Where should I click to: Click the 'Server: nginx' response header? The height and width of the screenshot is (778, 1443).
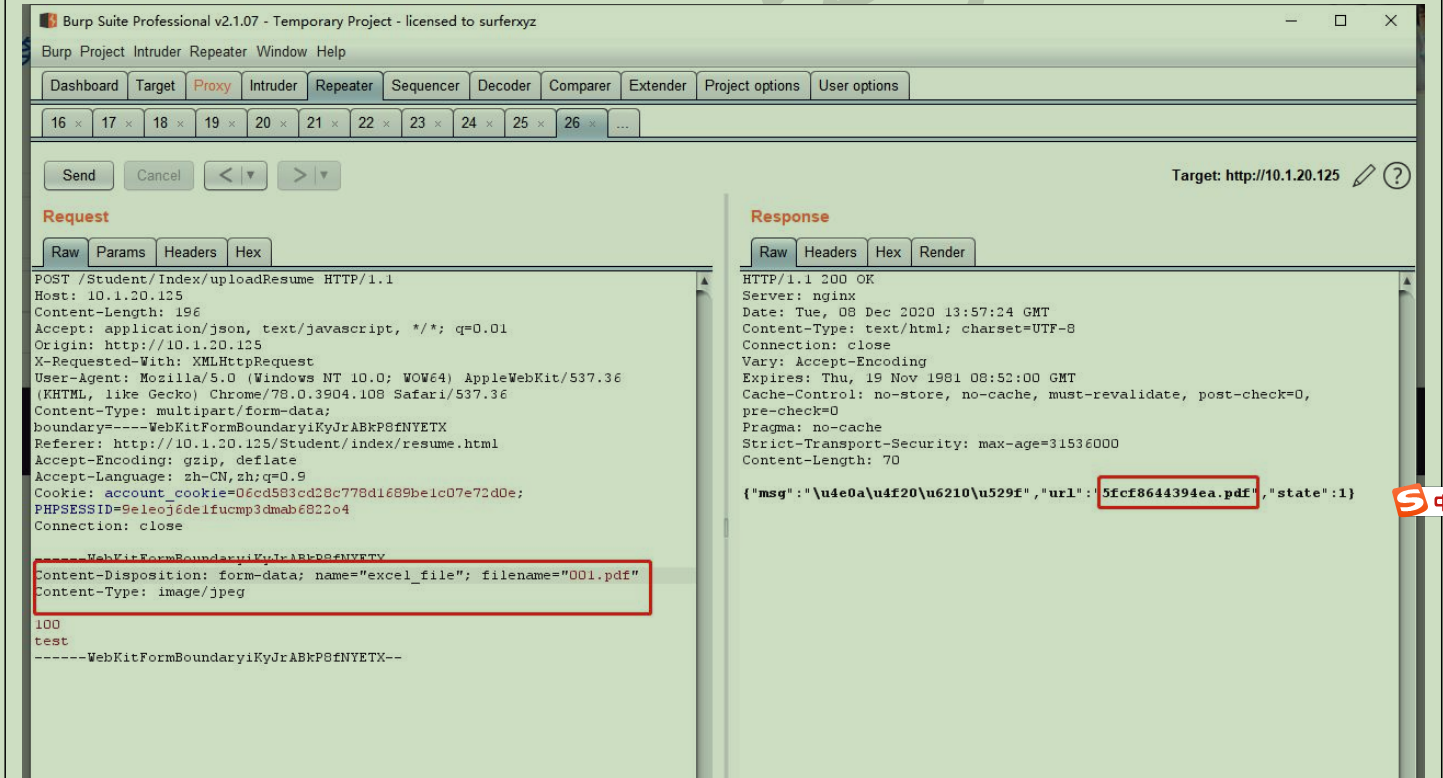coord(799,295)
